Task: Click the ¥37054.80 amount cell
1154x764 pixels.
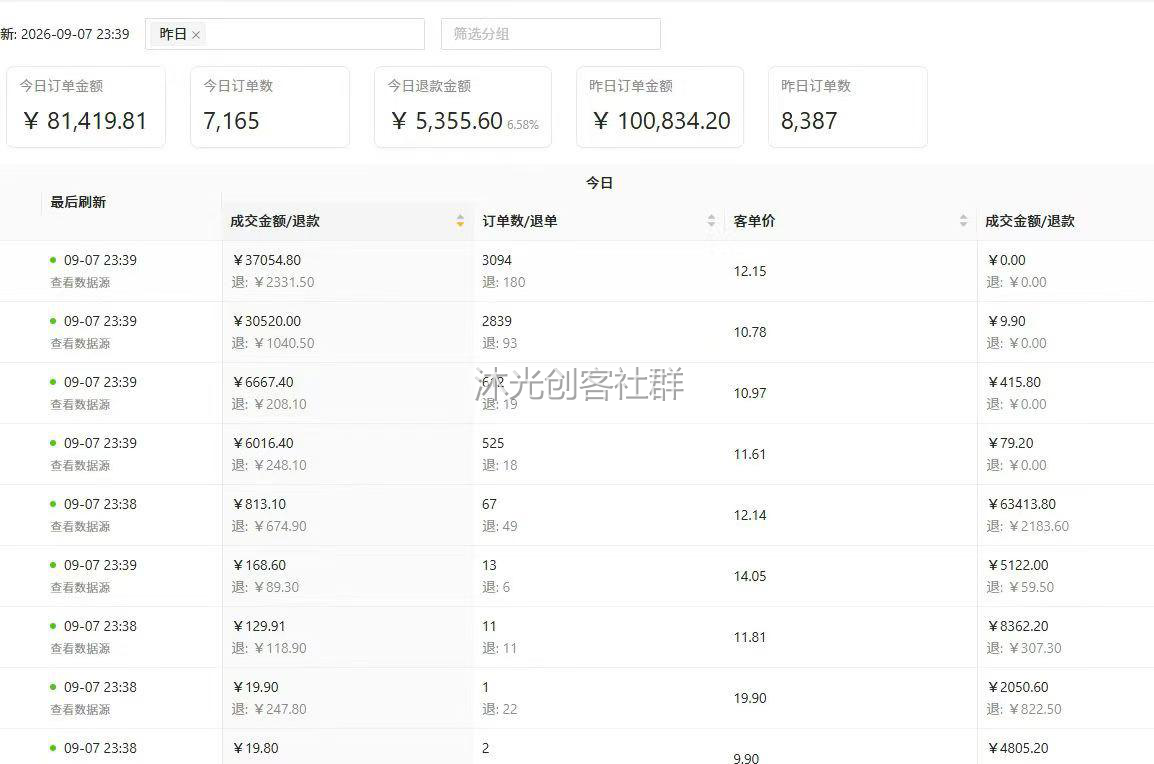Action: coord(266,261)
